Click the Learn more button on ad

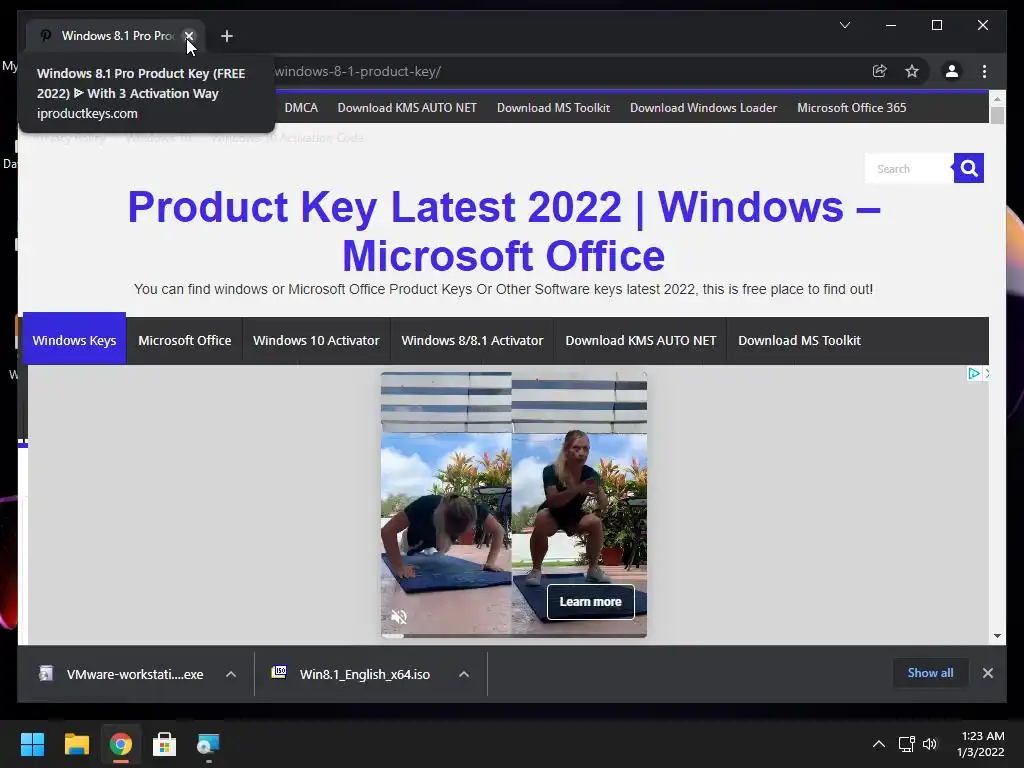coord(590,602)
